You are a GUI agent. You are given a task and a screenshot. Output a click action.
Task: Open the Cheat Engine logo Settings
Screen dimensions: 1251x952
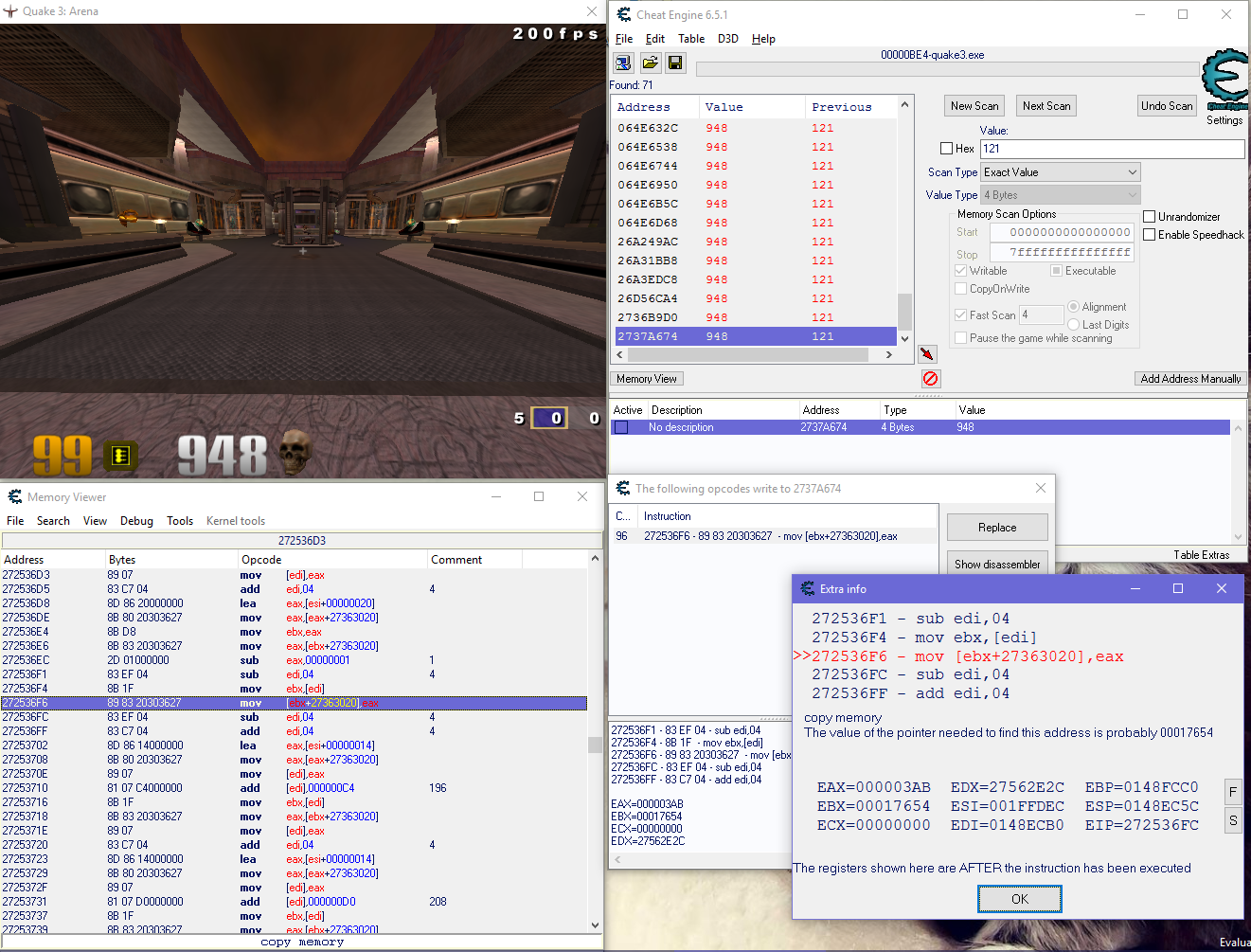pyautogui.click(x=1225, y=87)
